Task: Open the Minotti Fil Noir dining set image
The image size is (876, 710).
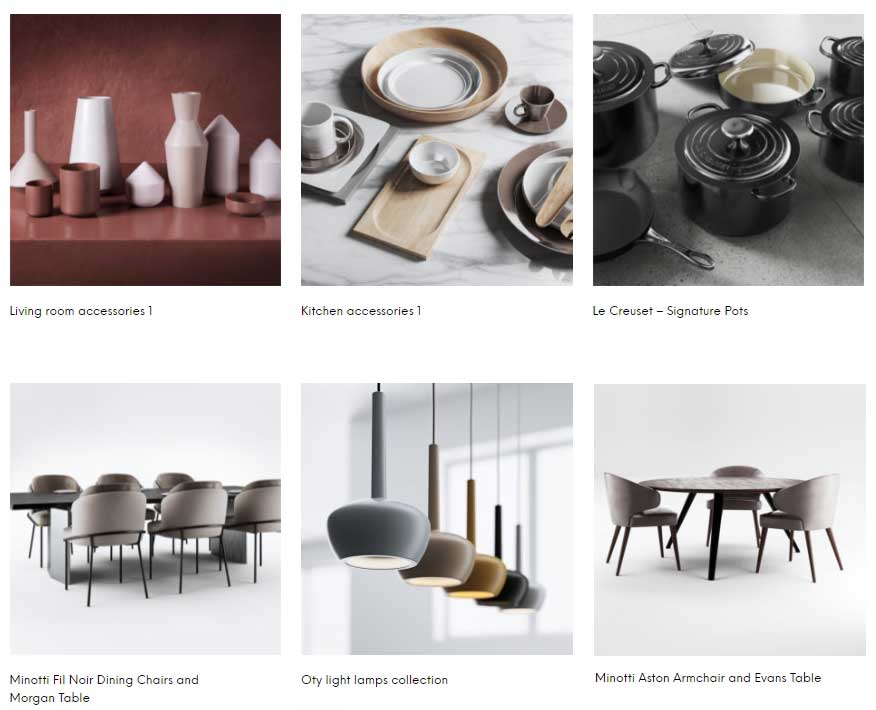Action: point(145,518)
